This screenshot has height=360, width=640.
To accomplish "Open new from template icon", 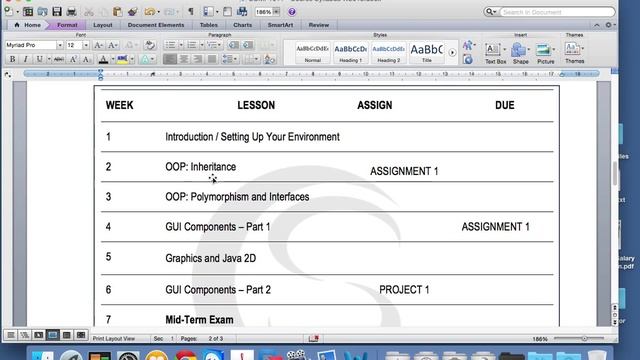I will coord(28,11).
